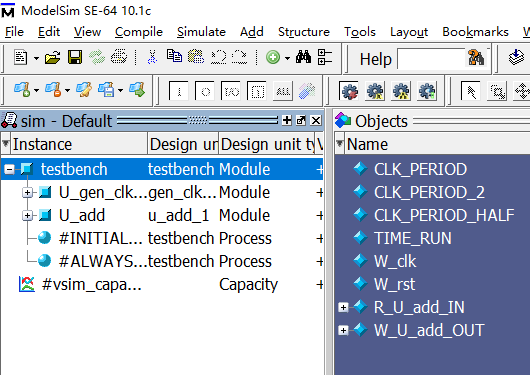The width and height of the screenshot is (530, 375).
Task: Click the Copy icon
Action: tap(174, 56)
